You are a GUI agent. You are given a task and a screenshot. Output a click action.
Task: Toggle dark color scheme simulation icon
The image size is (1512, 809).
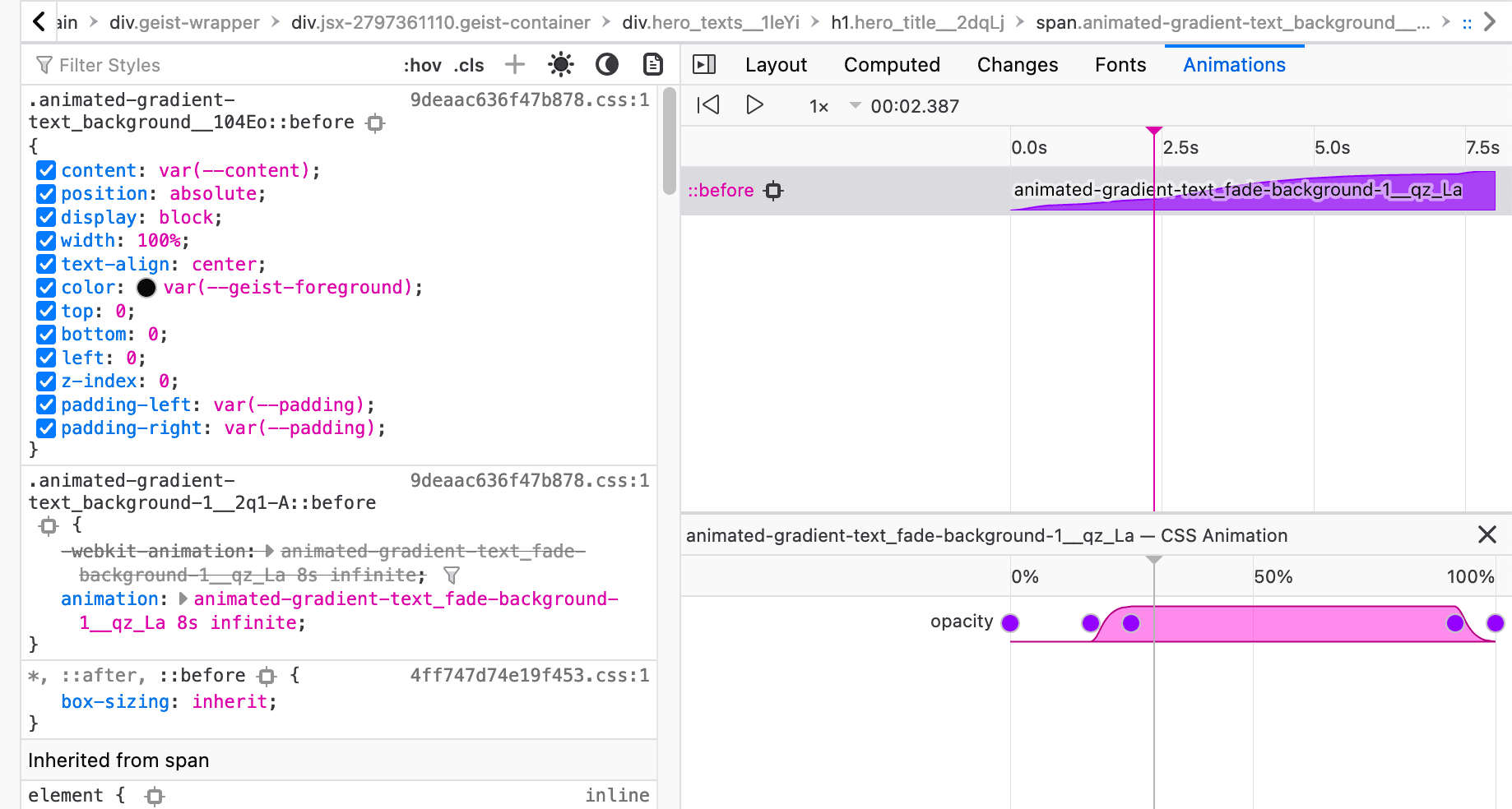tap(607, 64)
